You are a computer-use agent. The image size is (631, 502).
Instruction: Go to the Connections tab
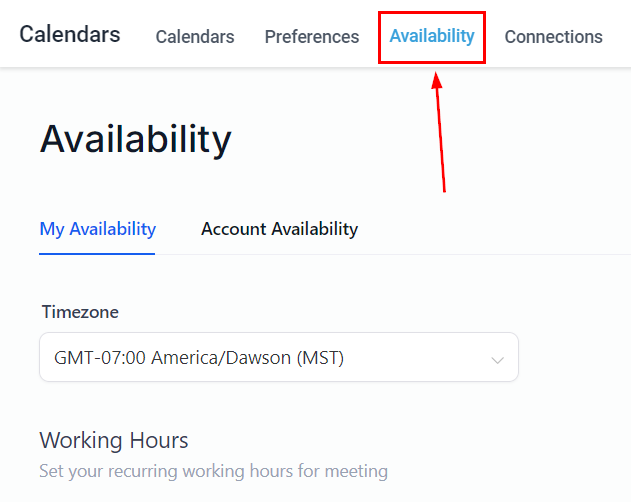tap(553, 37)
